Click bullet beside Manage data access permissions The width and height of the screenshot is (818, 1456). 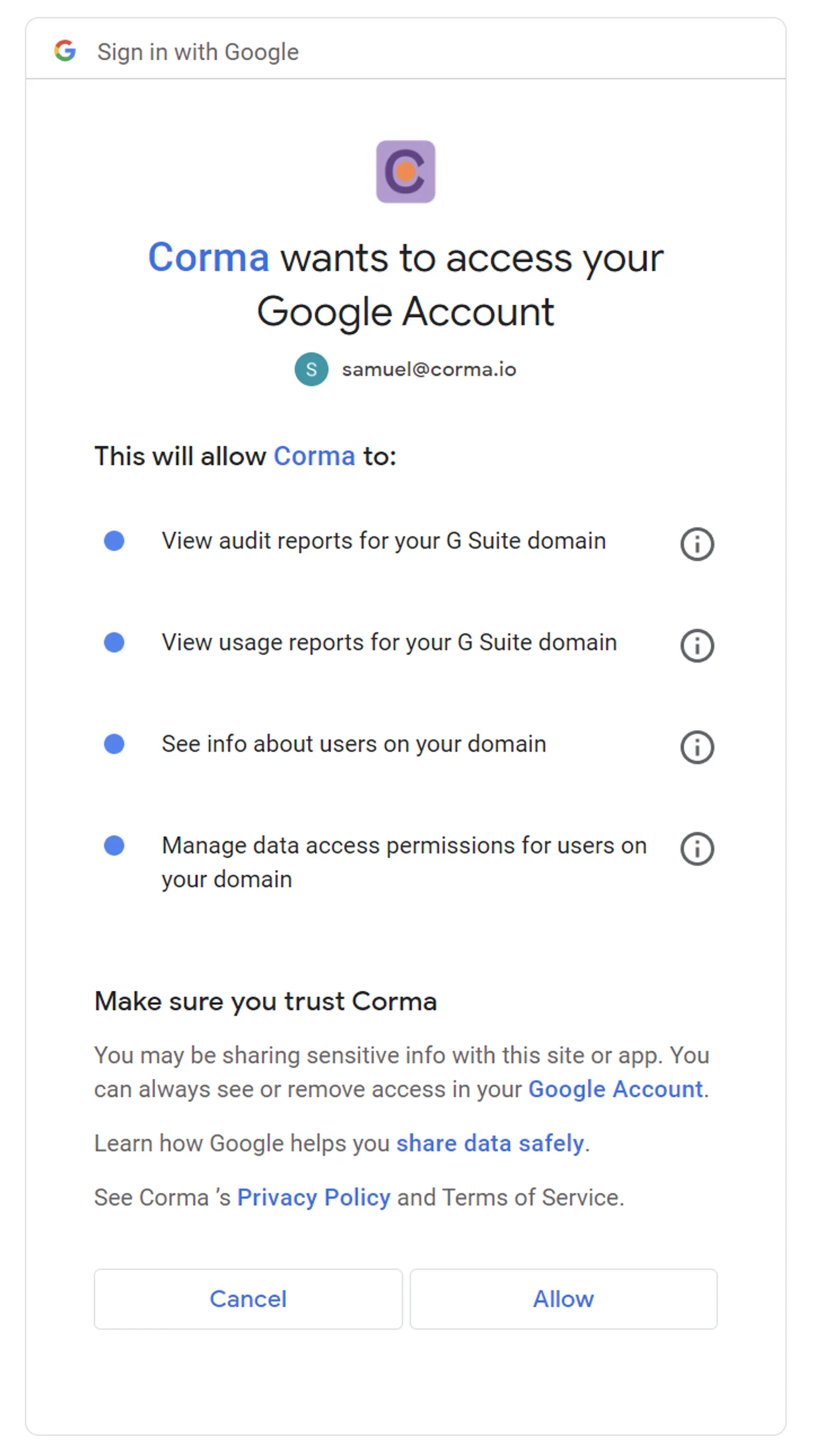[114, 845]
